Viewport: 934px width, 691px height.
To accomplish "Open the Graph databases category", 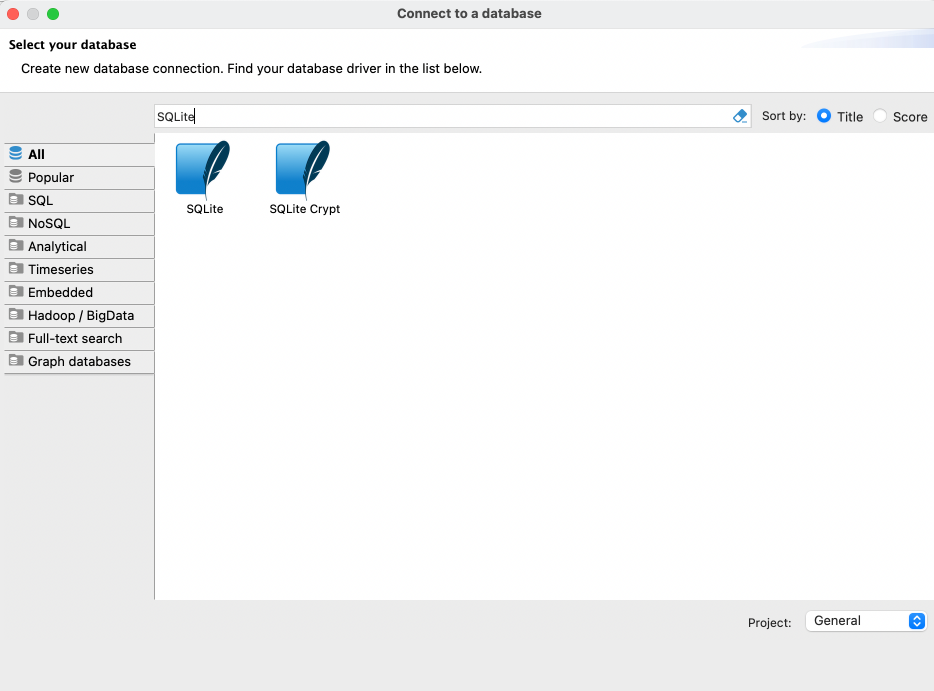I will coord(79,361).
